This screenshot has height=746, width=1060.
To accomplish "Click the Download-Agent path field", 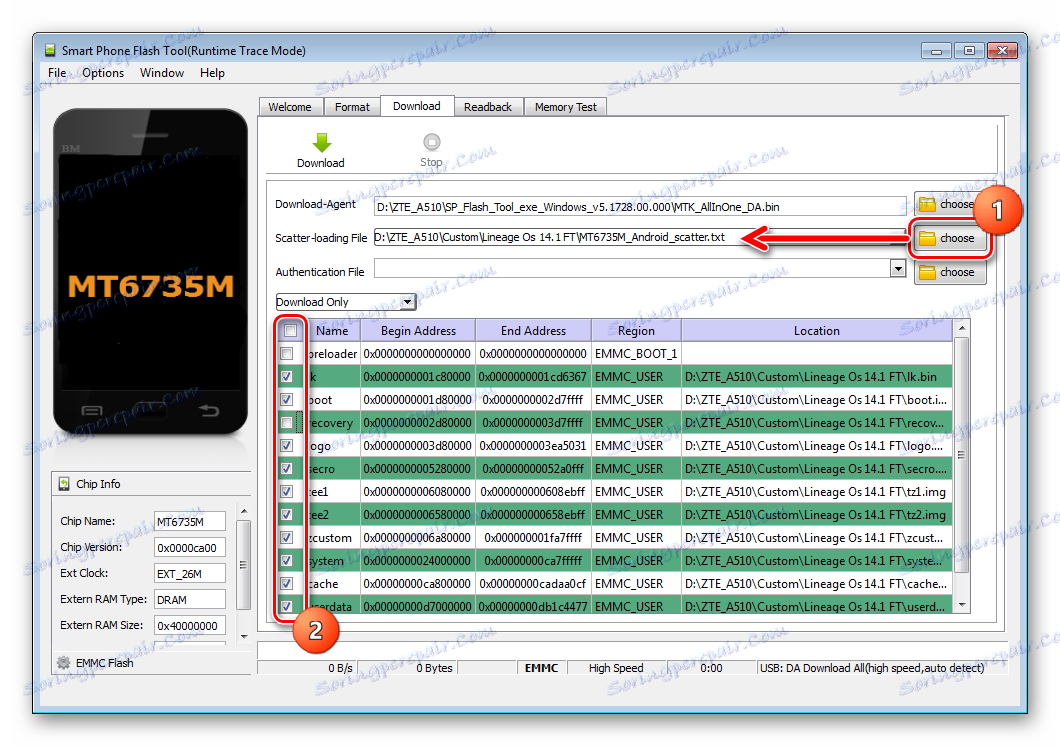I will coord(640,207).
